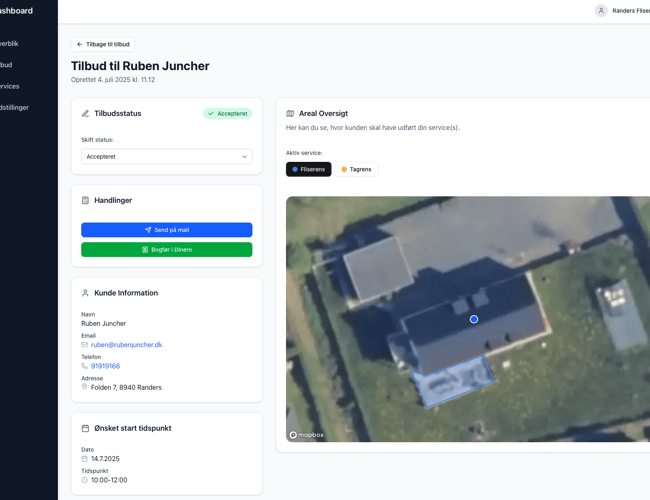This screenshot has width=650, height=500.
Task: Click the blue dot in Fliserens chip
Action: point(295,169)
